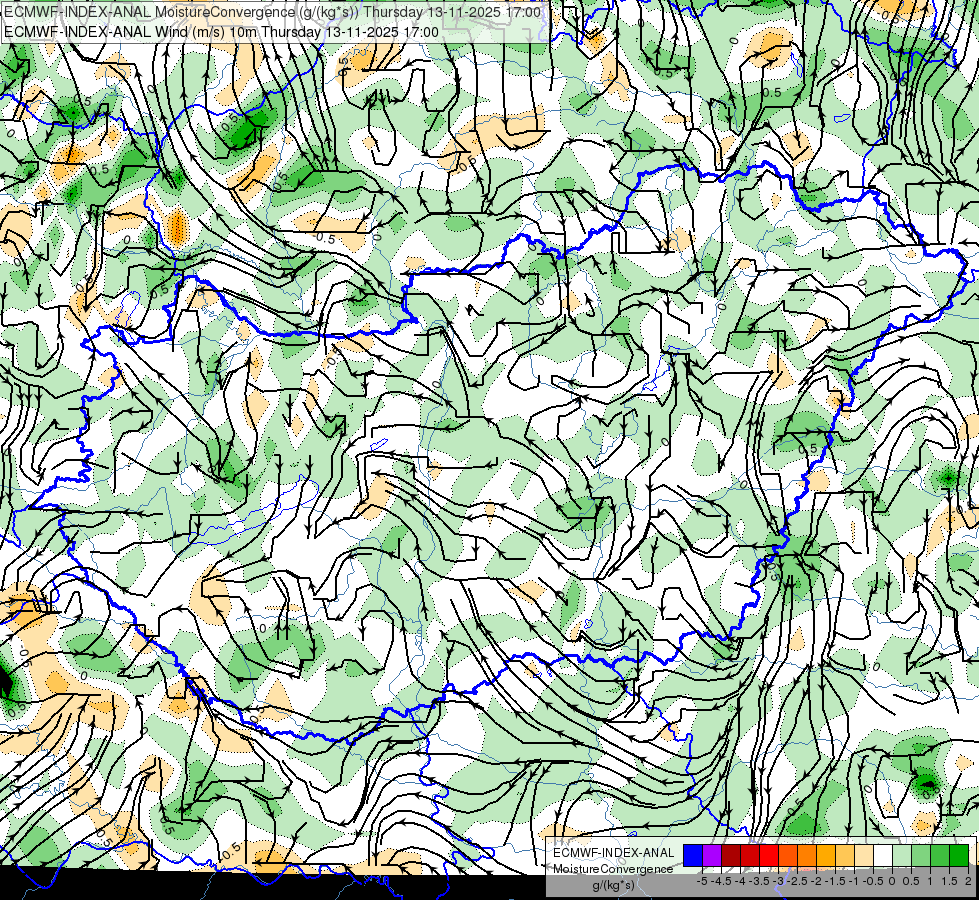Click the MoistureConvergence title line at top

click(x=272, y=12)
